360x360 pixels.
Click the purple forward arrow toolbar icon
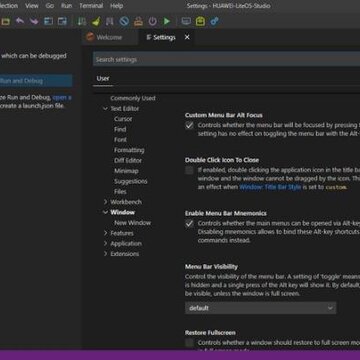[34, 22]
